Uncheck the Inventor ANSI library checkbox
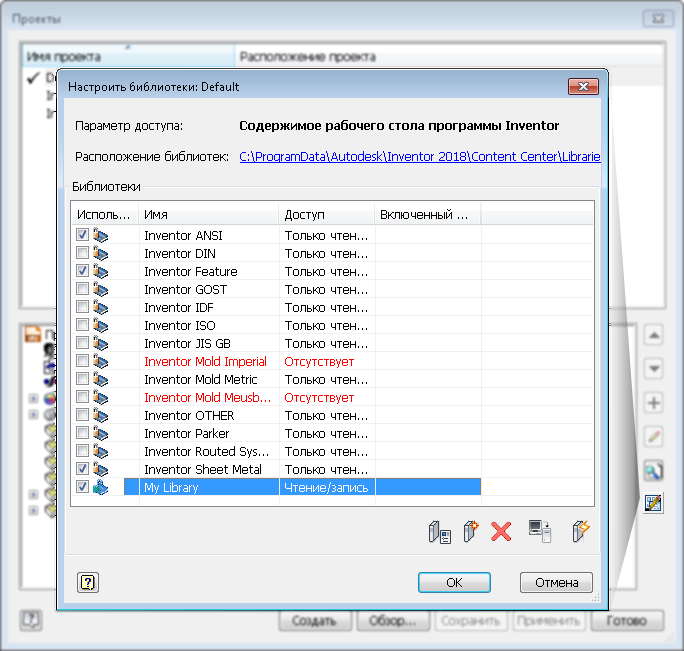This screenshot has width=684, height=651. click(x=82, y=234)
